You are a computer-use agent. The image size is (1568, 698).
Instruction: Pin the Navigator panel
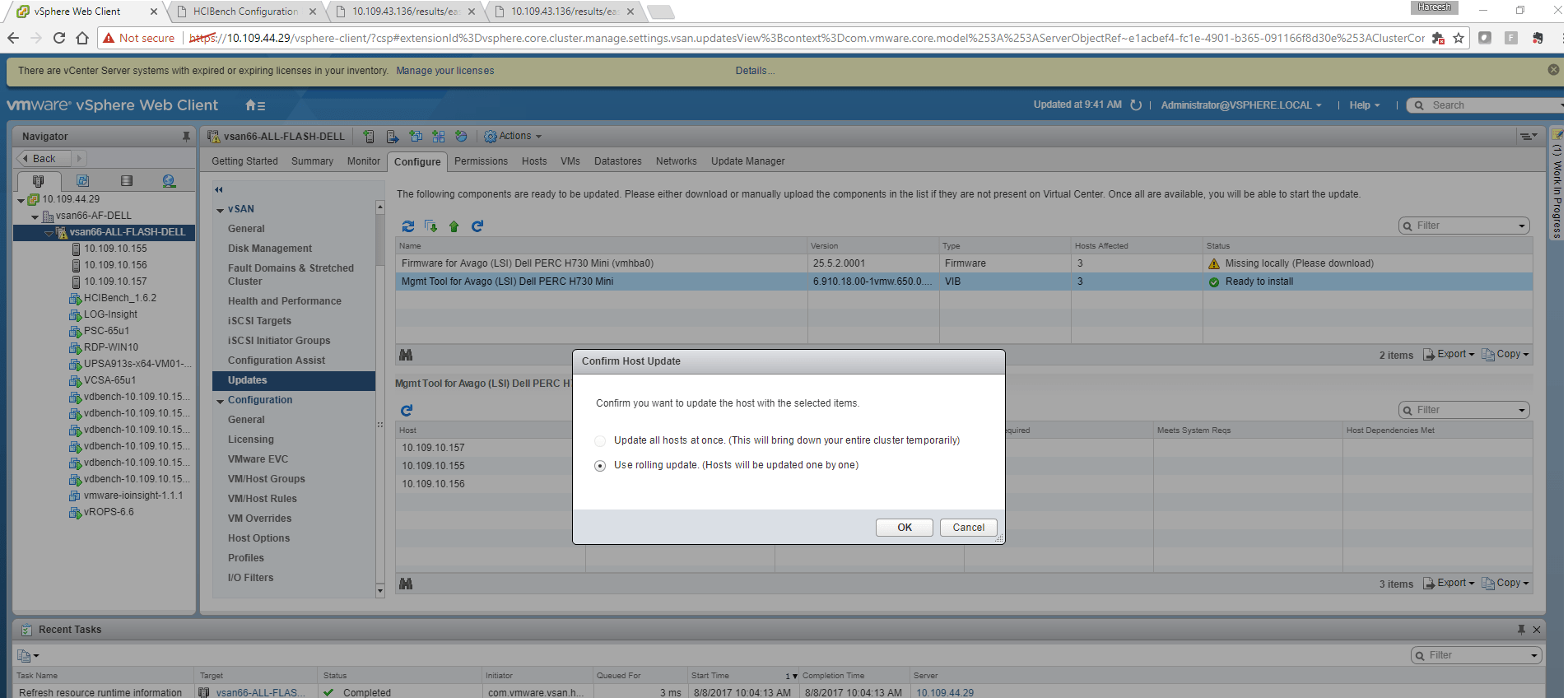click(x=186, y=137)
